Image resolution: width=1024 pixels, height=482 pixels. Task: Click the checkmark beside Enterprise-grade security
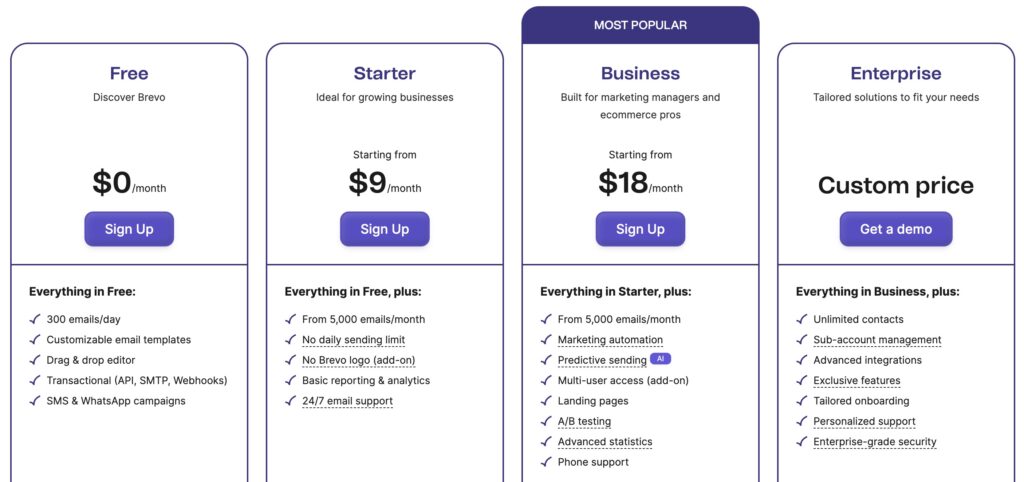(x=801, y=442)
